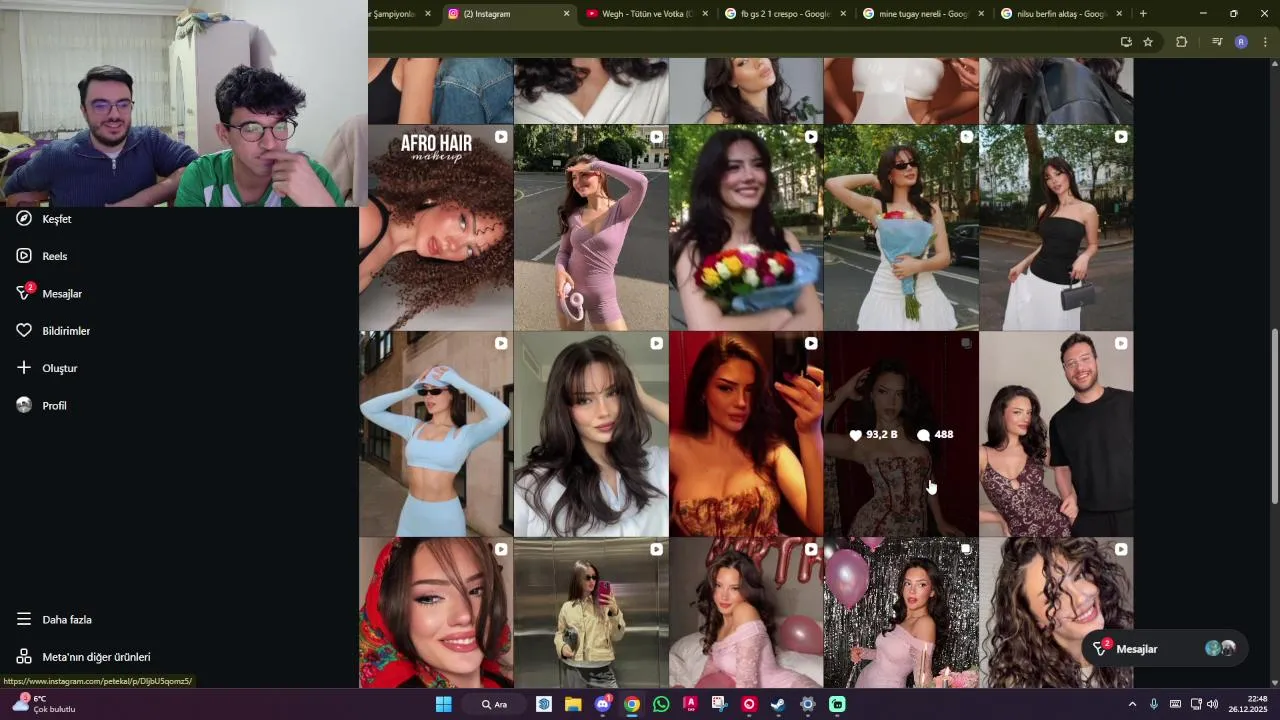Open Chrome three-dot menu
Viewport: 1280px width, 720px height.
coord(1265,42)
